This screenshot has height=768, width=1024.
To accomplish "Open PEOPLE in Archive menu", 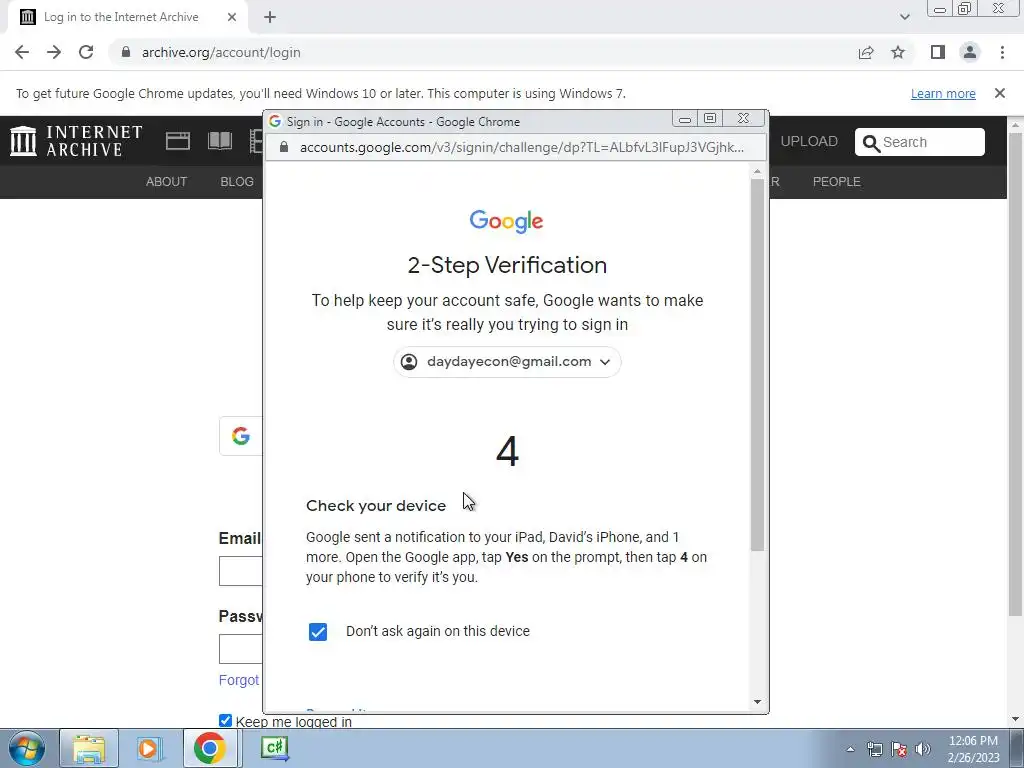I will click(837, 182).
